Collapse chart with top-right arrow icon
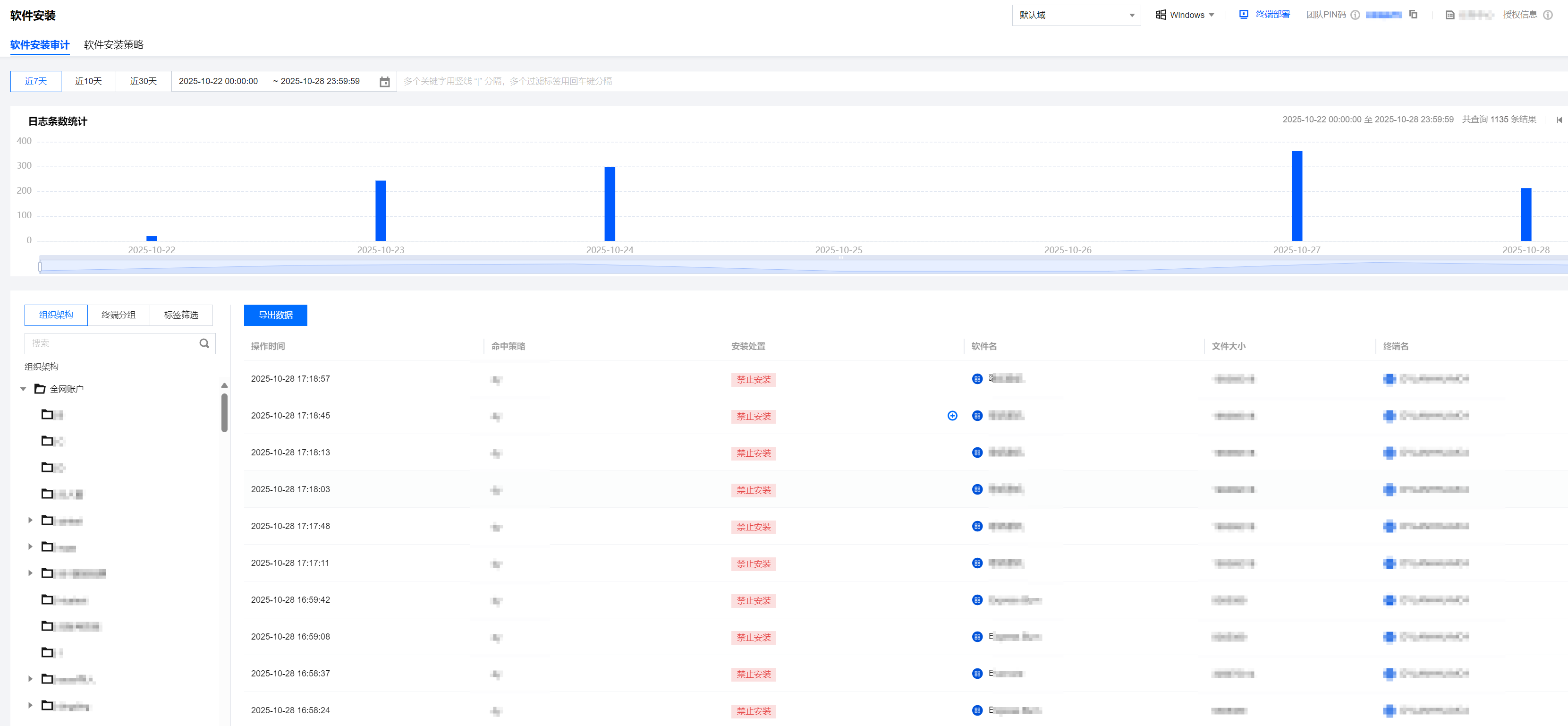This screenshot has width=1568, height=726. (1559, 120)
